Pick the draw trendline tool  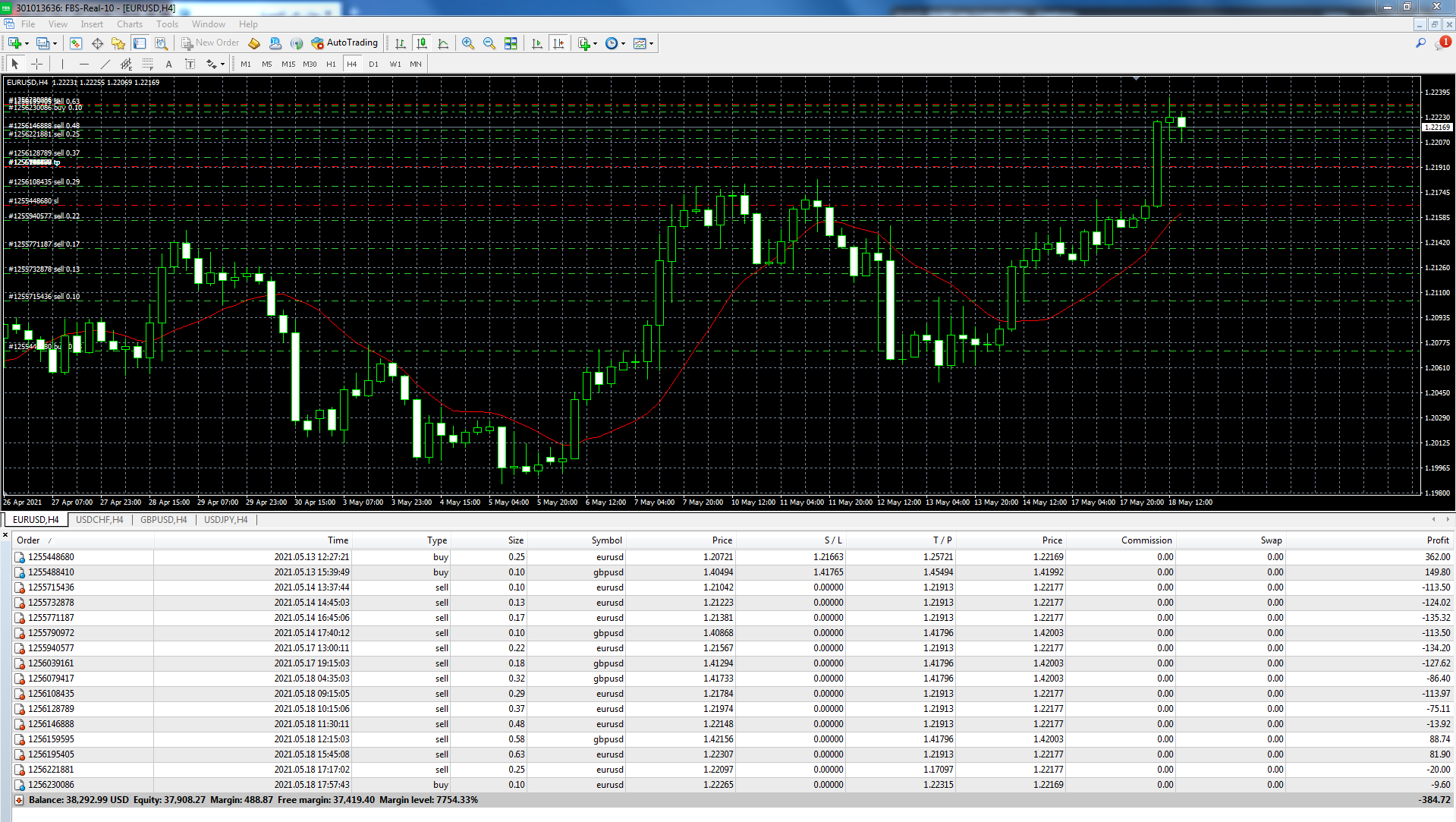coord(105,65)
